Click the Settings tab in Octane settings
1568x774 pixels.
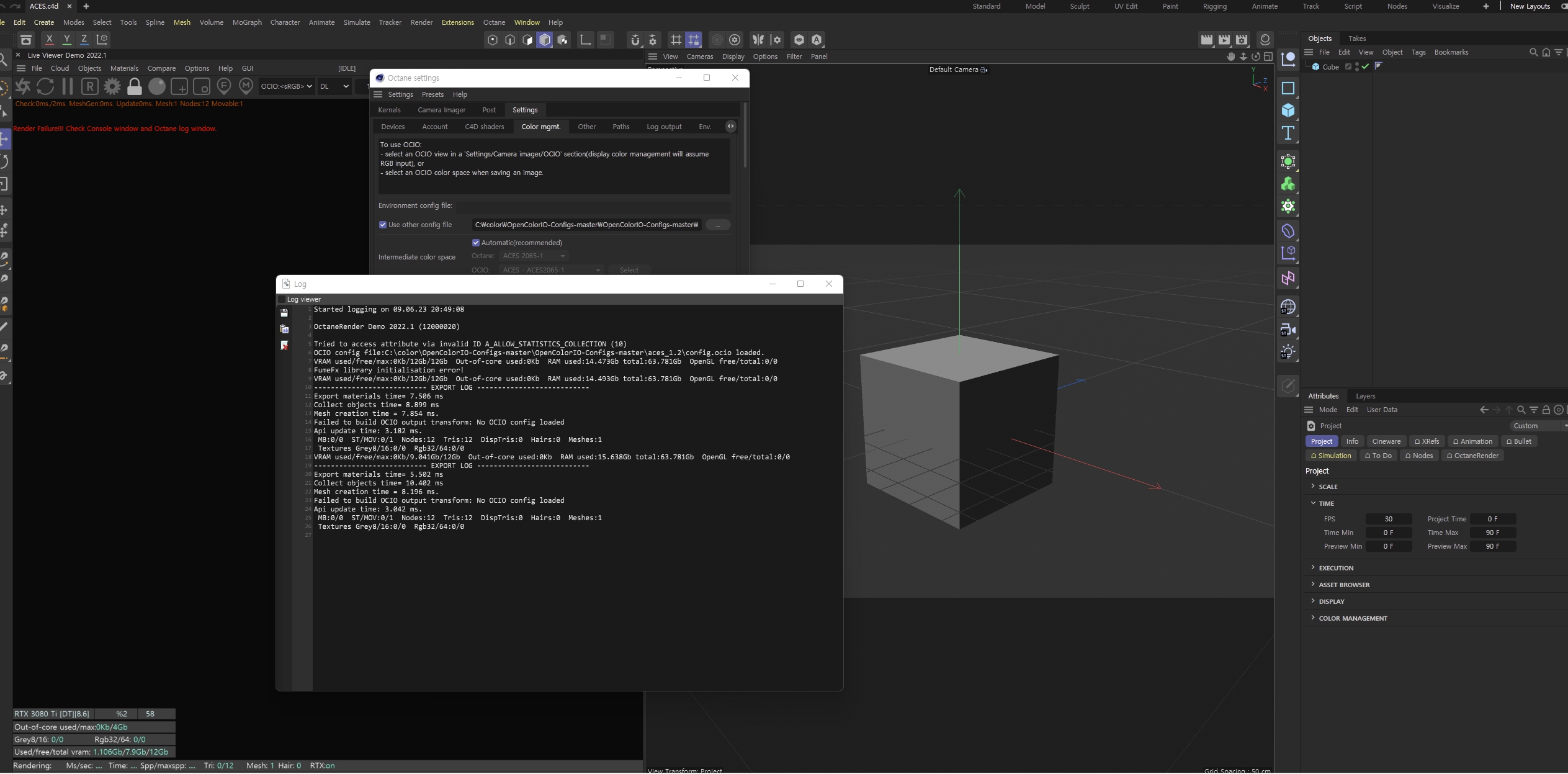525,109
